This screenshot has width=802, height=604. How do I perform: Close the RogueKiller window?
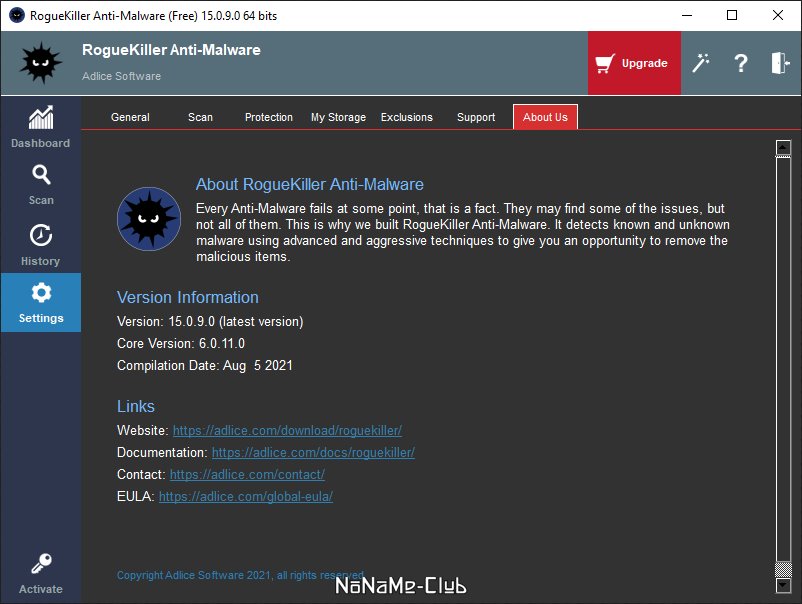point(777,15)
